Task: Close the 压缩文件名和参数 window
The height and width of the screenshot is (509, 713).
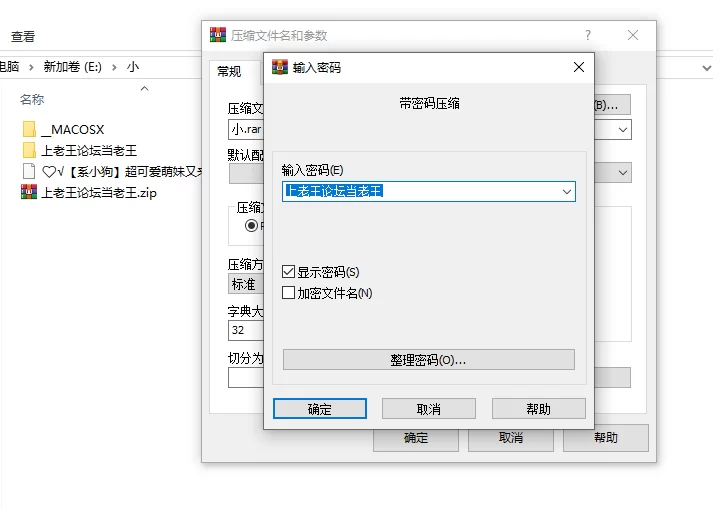Action: (633, 35)
